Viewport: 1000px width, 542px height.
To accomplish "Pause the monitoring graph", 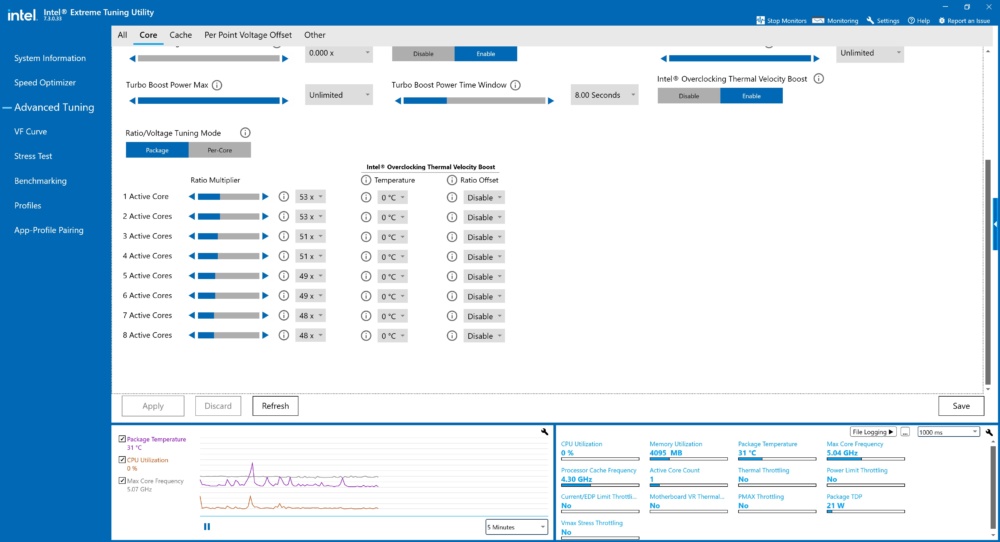I will pyautogui.click(x=207, y=527).
